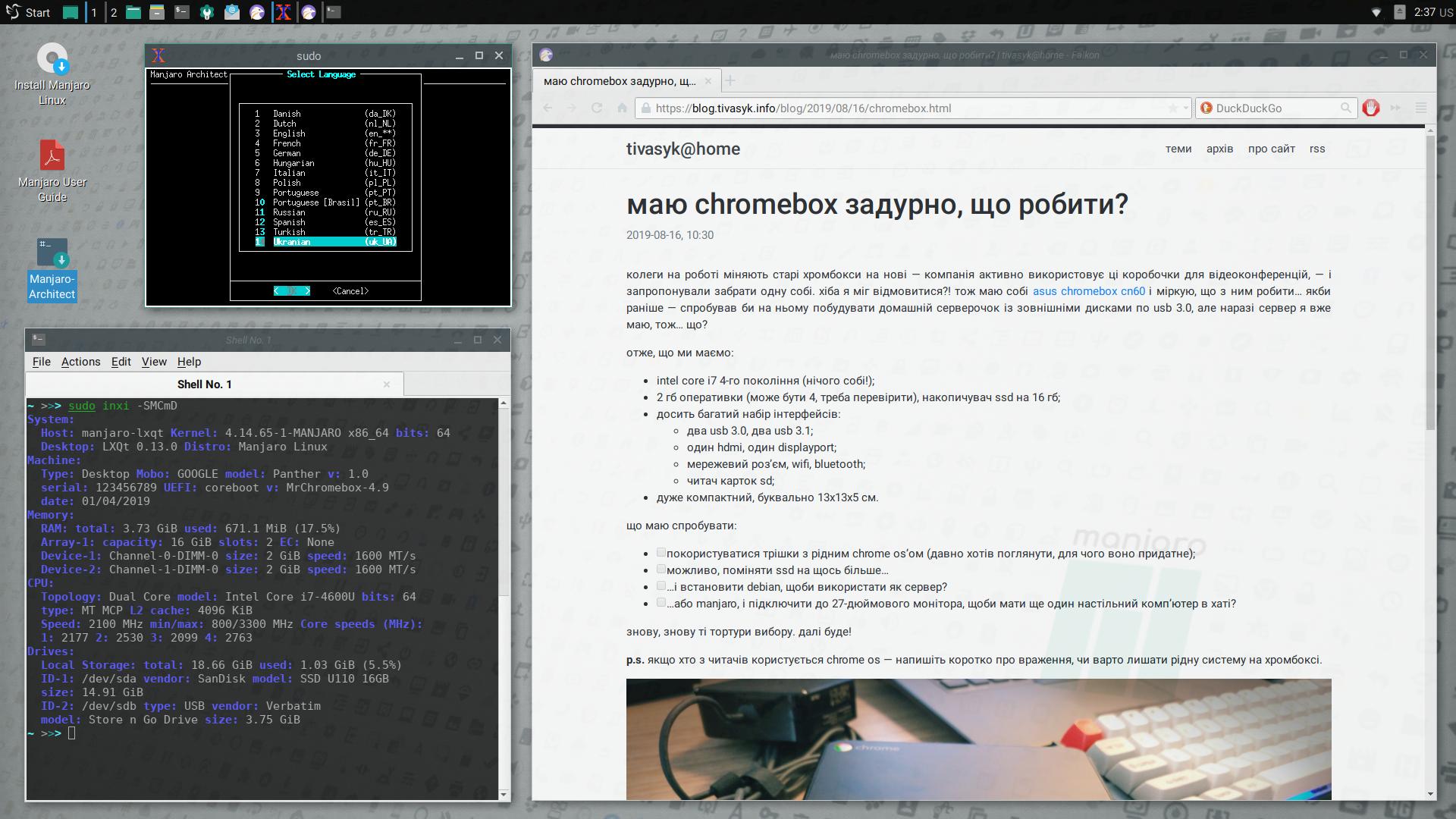The image size is (1456, 819).
Task: Click the Falkon back navigation arrow
Action: point(548,108)
